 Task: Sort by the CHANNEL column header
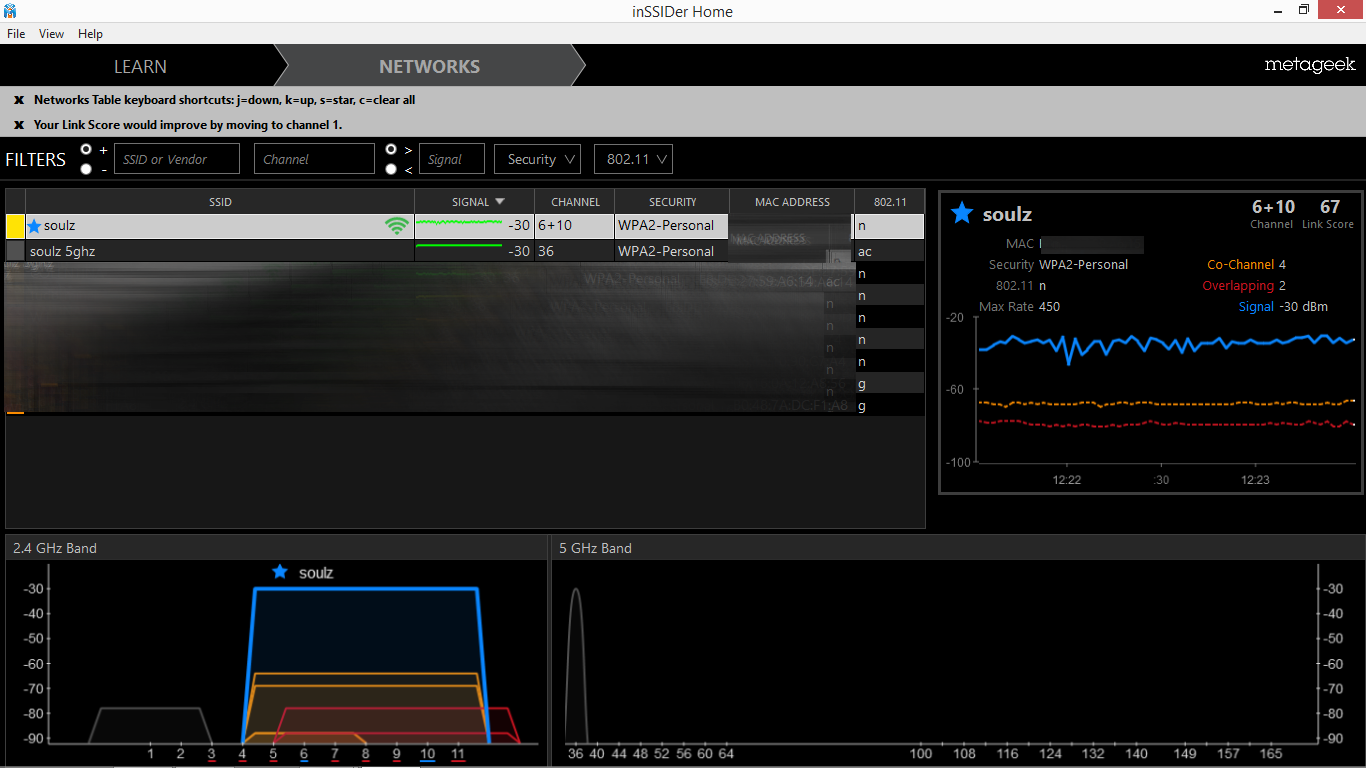click(575, 201)
